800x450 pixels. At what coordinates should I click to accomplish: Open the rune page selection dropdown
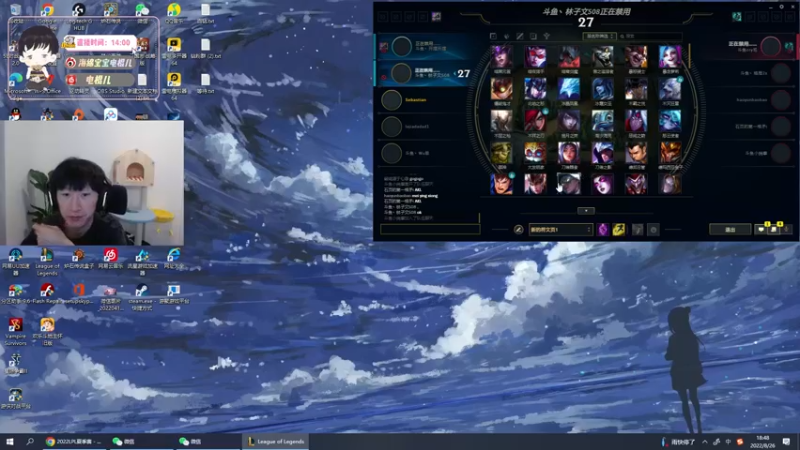coord(560,230)
